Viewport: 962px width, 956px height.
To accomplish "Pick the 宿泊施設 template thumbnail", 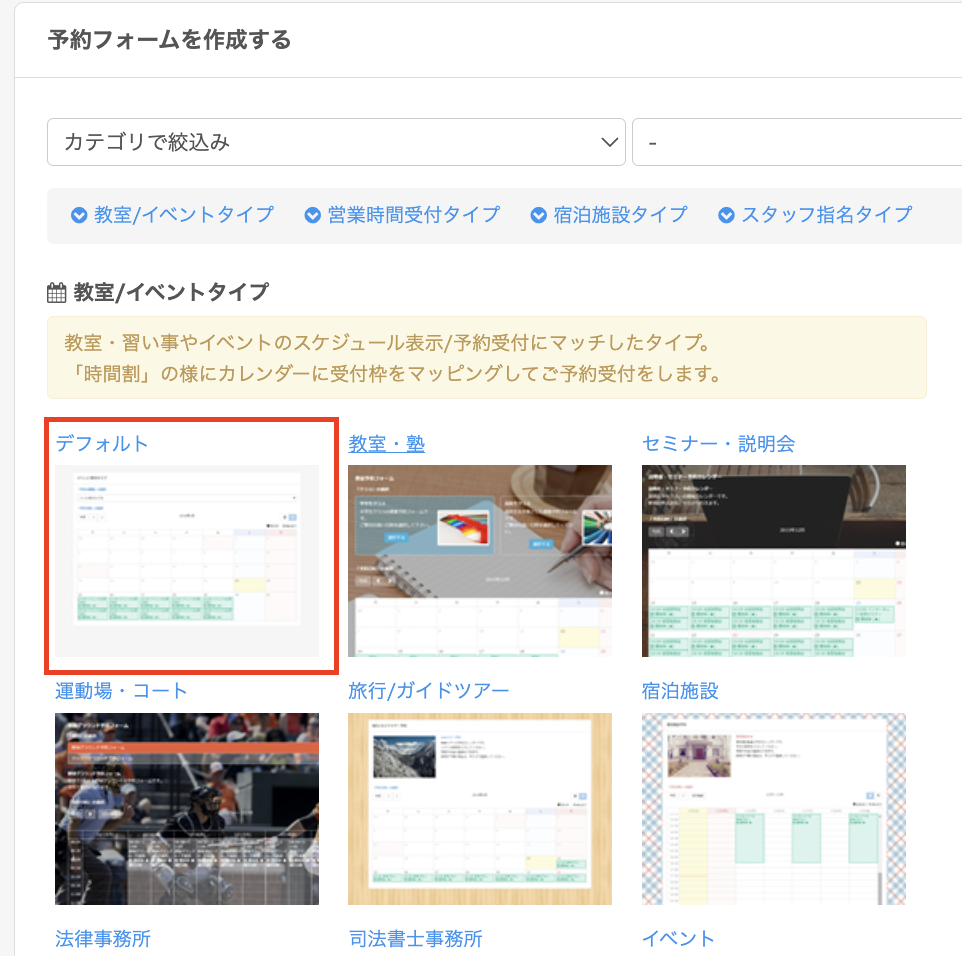I will click(x=774, y=808).
